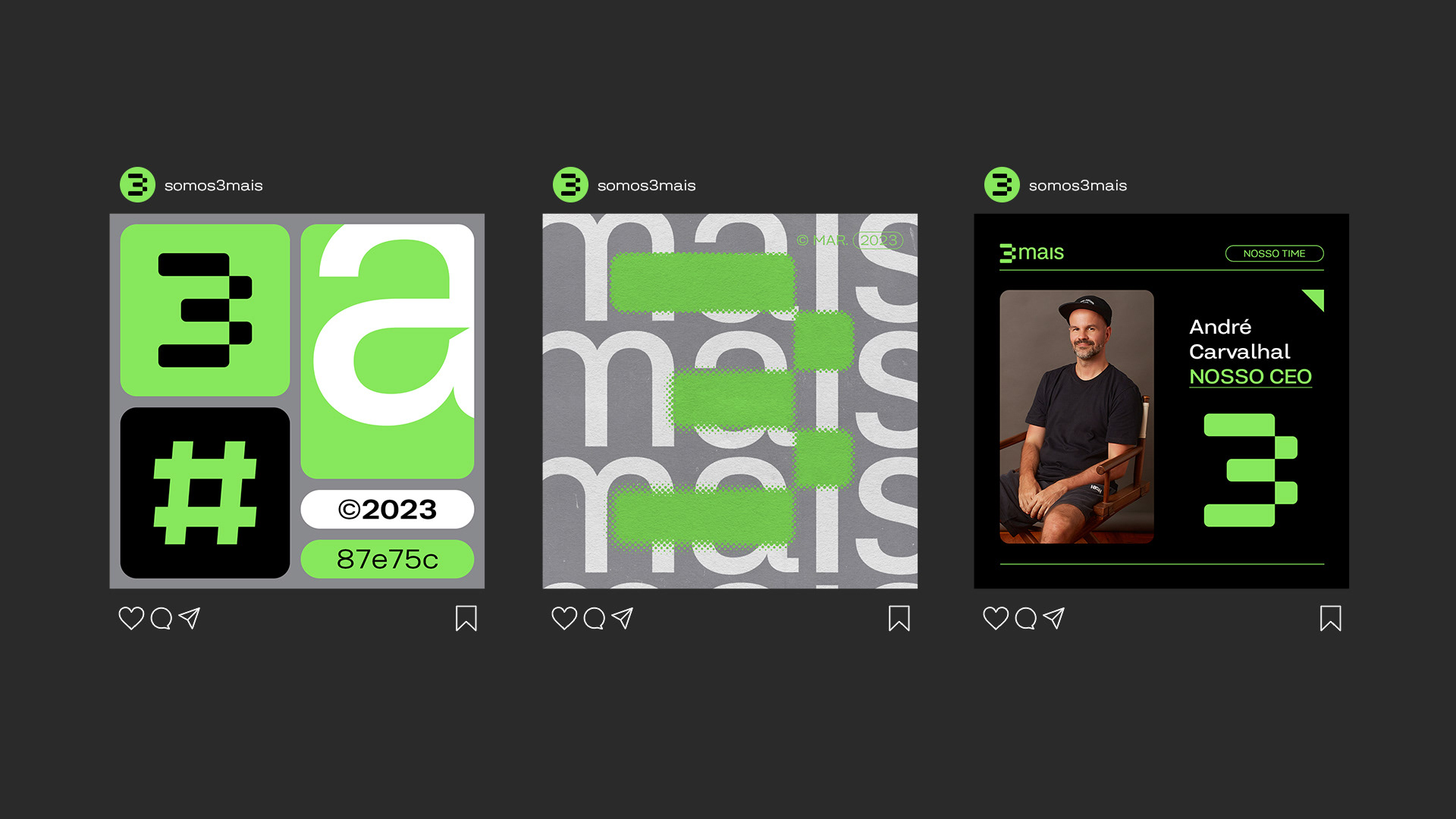1456x819 pixels.
Task: Open the third post's profile avatar
Action: click(1002, 184)
